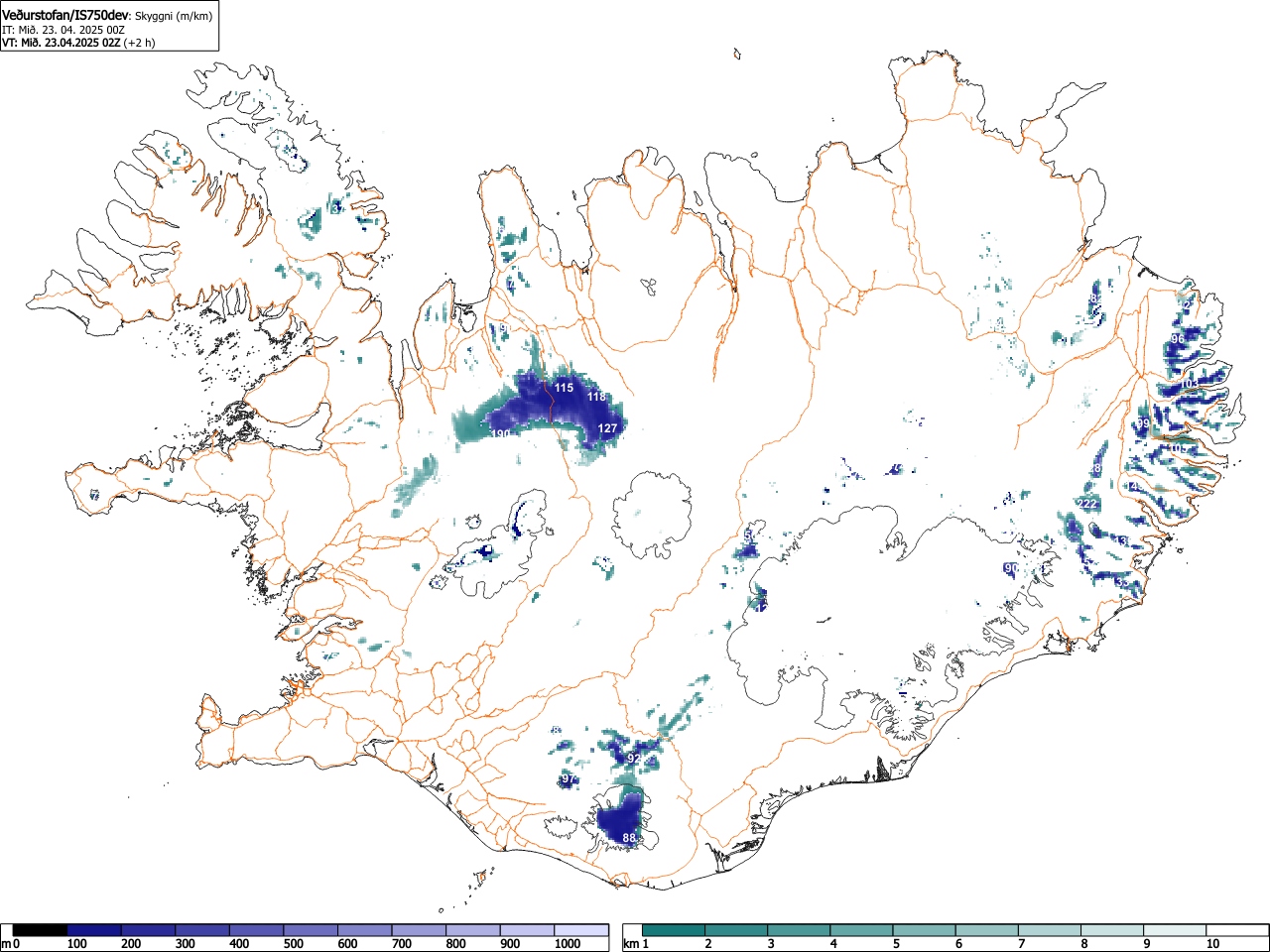Click the '97' visibility value in south Iceland
This screenshot has height=952, width=1270.
coord(569,779)
